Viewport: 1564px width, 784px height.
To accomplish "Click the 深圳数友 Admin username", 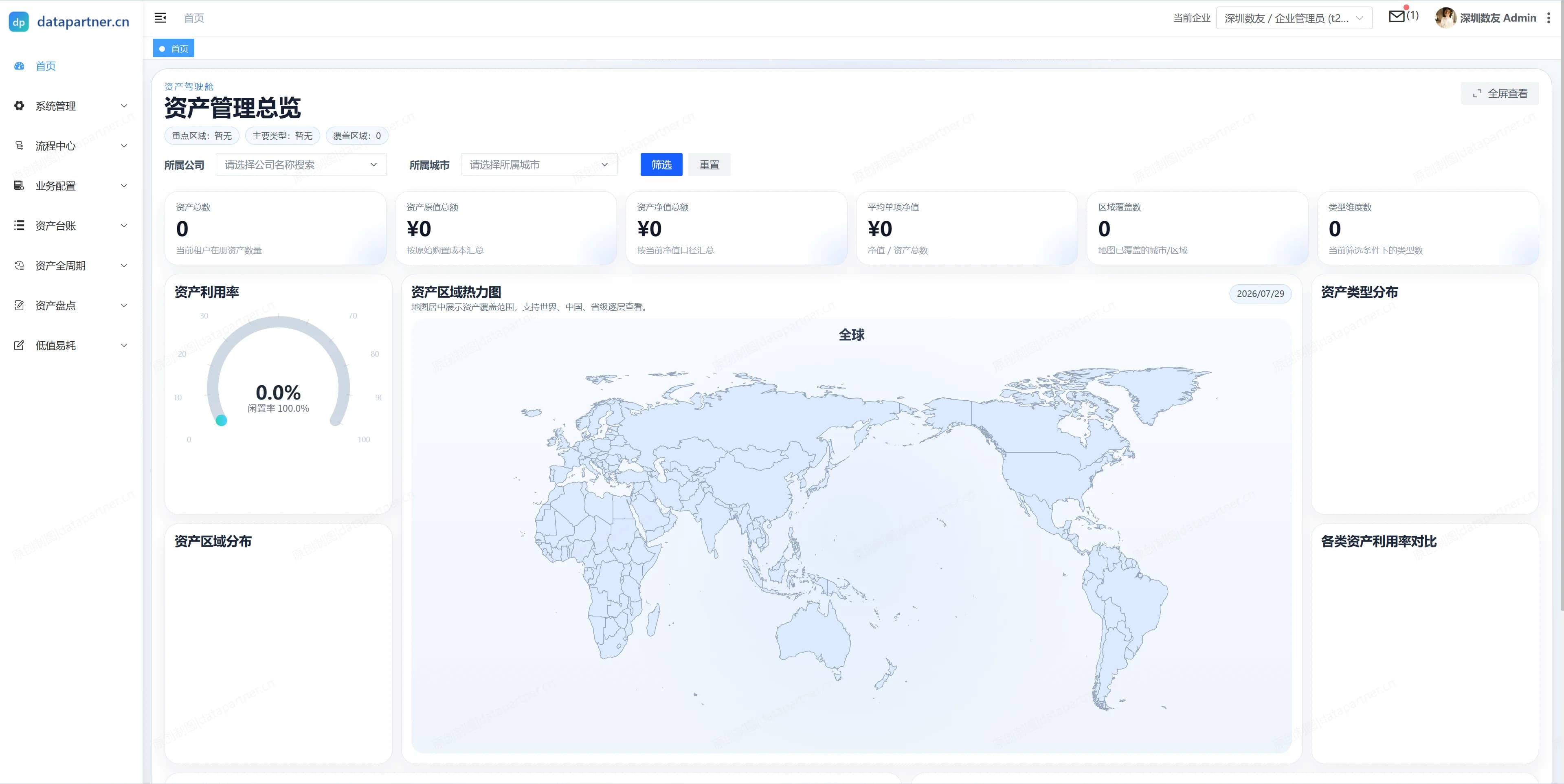I will 1498,18.
